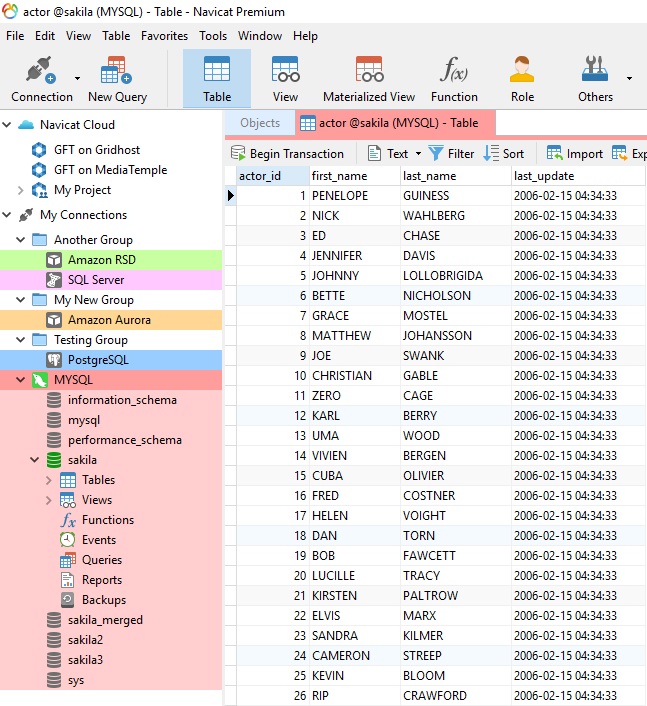Open the Others dropdown arrow
The height and width of the screenshot is (706, 647).
[629, 78]
